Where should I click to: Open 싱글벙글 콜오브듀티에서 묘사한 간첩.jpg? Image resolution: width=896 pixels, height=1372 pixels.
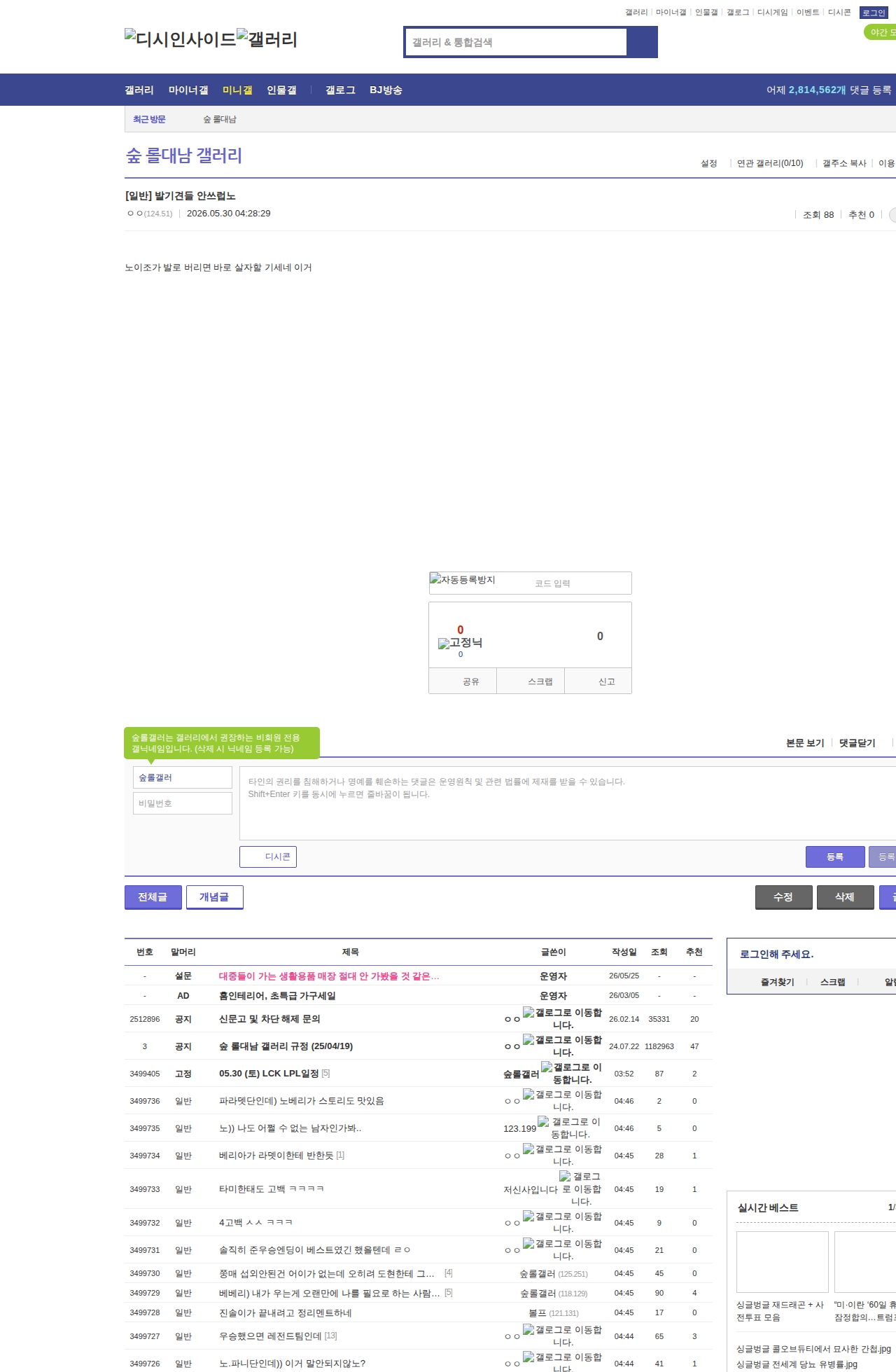coord(813,1349)
